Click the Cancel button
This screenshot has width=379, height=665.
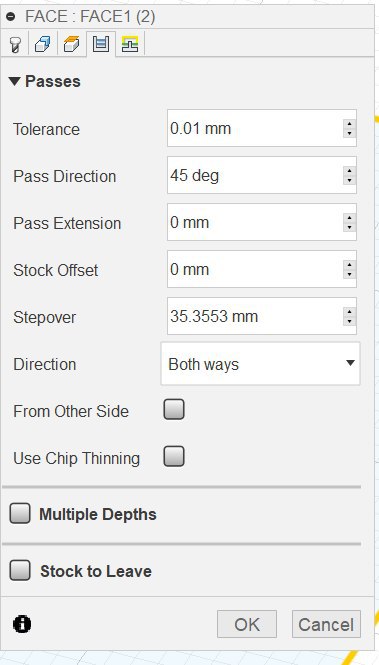tap(326, 624)
